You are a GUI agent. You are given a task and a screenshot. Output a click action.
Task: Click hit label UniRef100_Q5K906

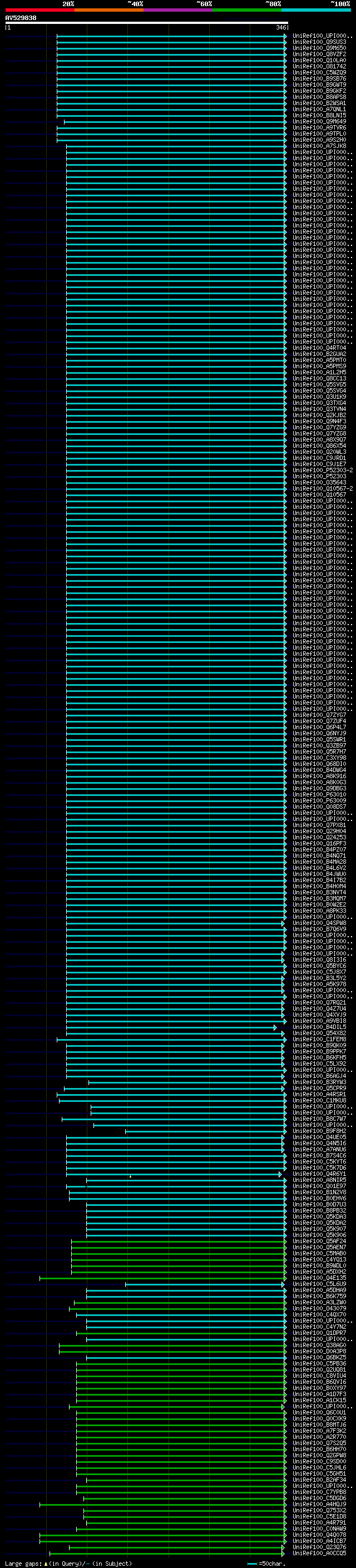319,1235
